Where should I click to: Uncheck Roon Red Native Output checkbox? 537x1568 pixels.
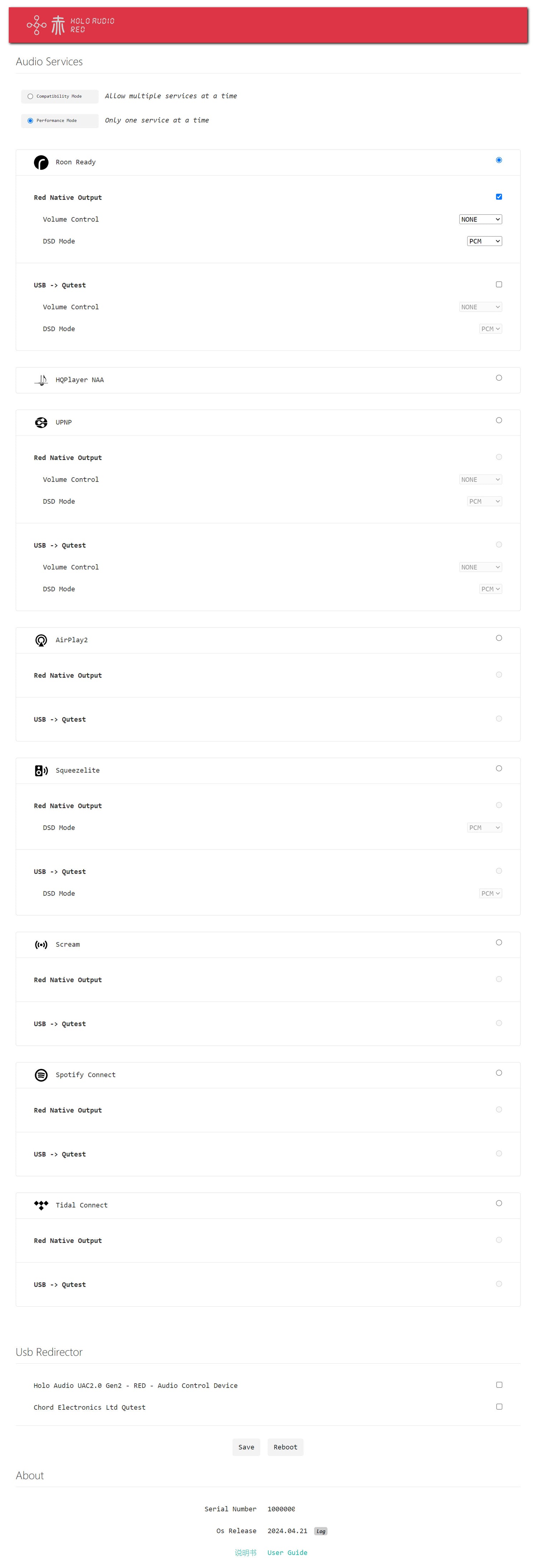point(499,197)
